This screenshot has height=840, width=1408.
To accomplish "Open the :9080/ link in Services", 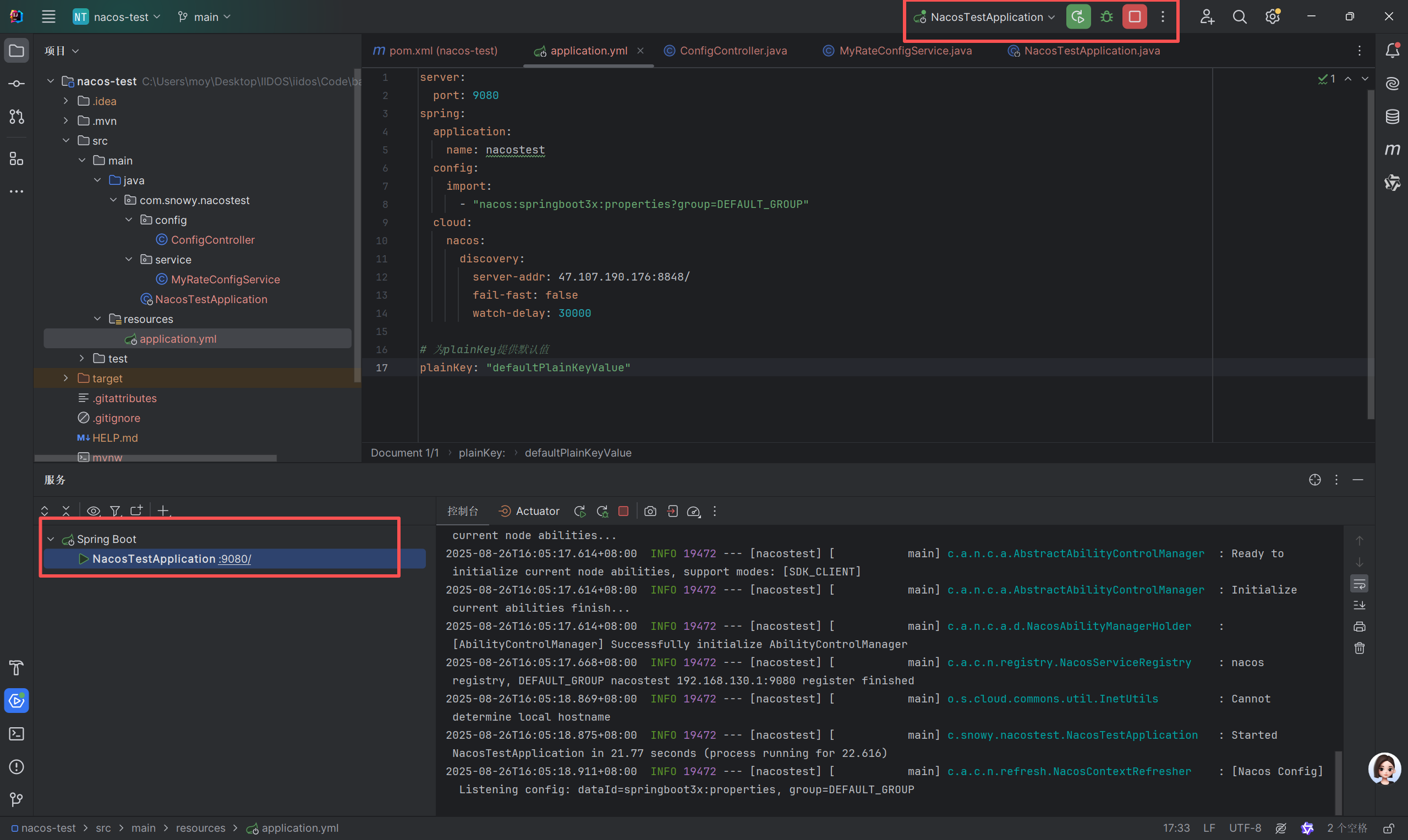I will tap(235, 559).
